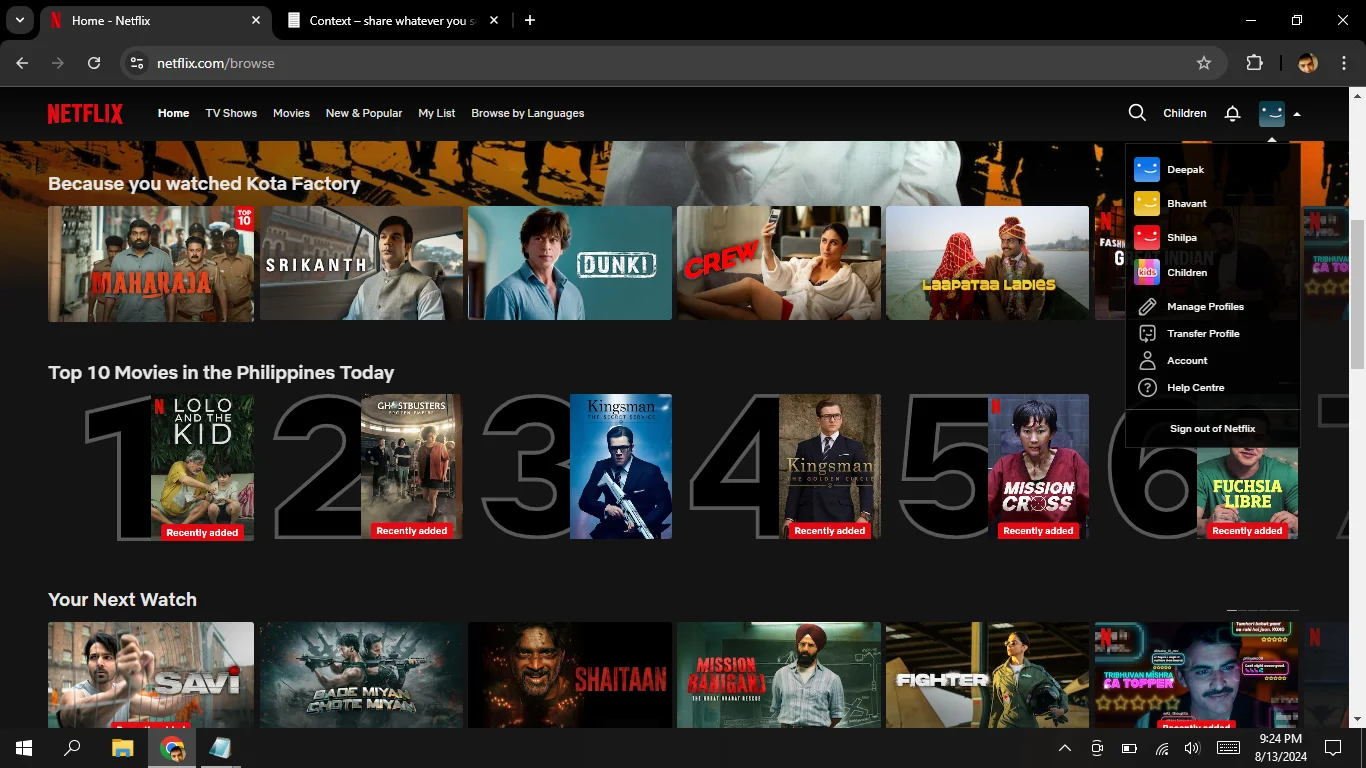The image size is (1366, 768).
Task: Show hidden system tray icons
Action: 1065,748
